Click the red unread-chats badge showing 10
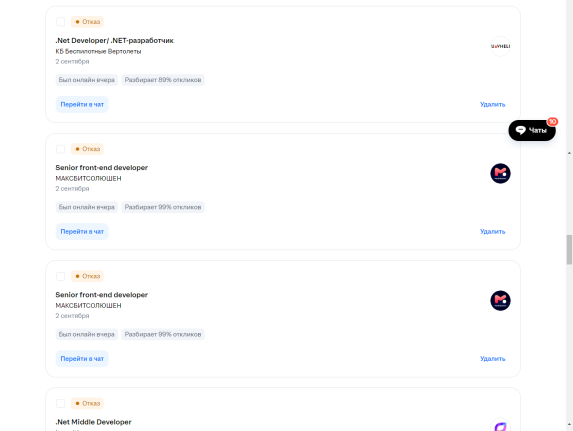Screen dimensions: 573x431 click(x=552, y=121)
